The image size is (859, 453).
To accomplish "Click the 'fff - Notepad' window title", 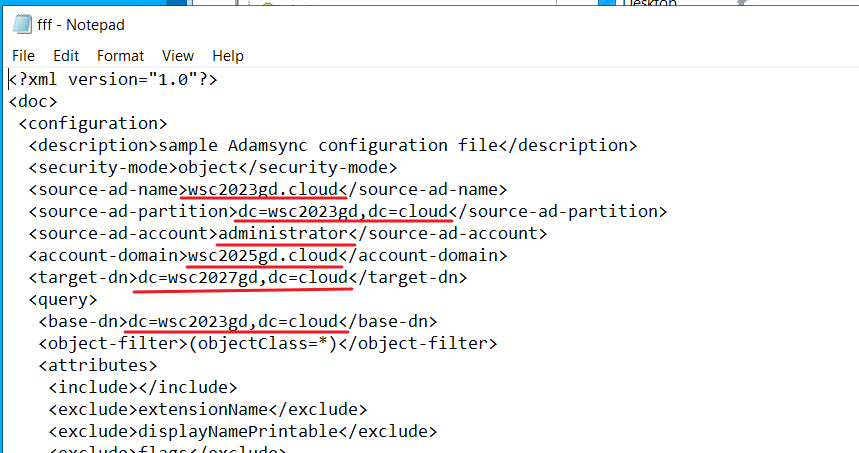I will click(x=81, y=25).
